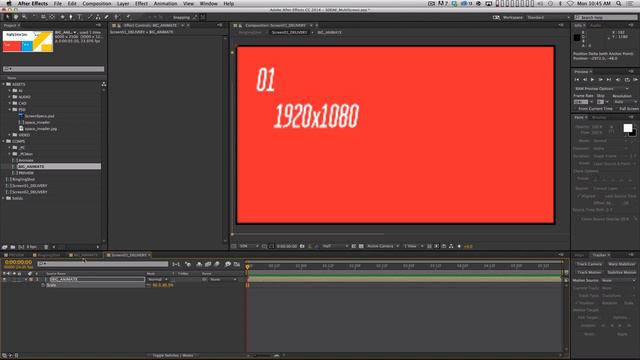Open the Motion Source dropdown

pos(619,280)
